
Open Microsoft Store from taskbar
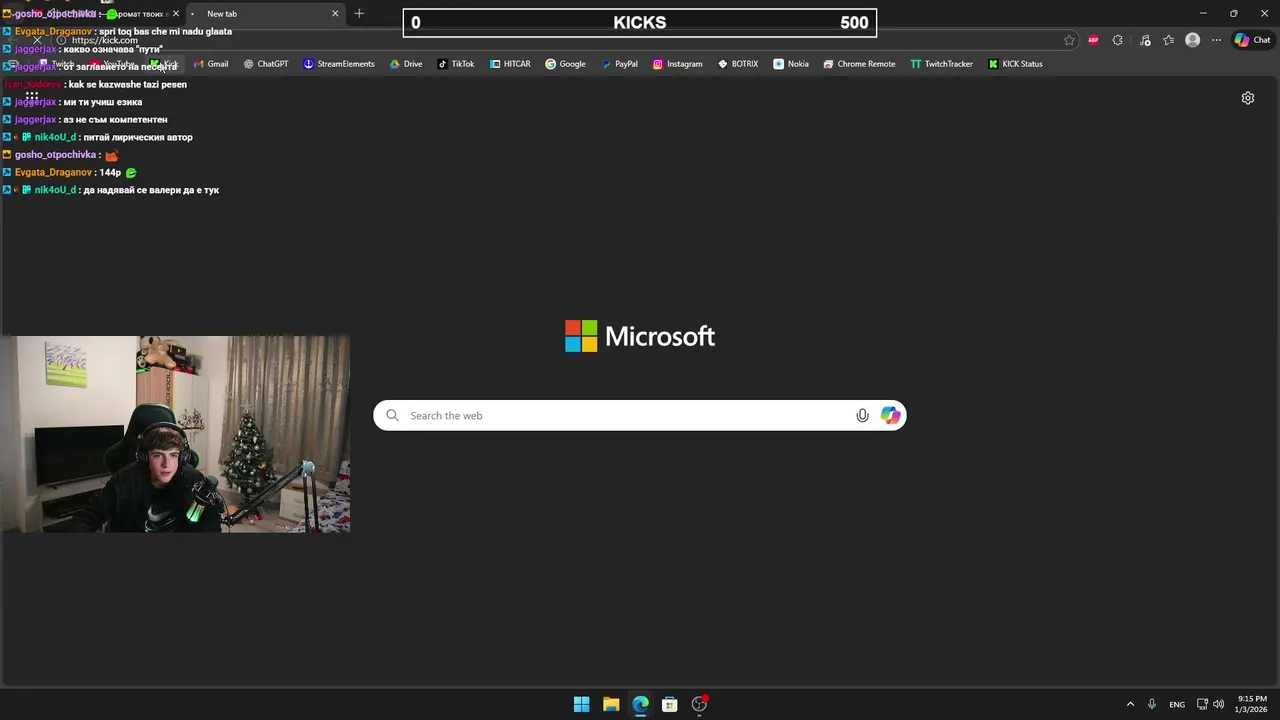pos(670,704)
